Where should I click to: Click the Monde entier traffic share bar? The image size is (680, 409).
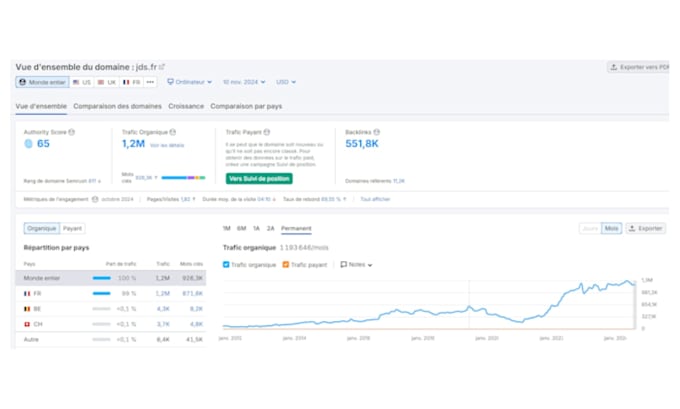click(101, 278)
